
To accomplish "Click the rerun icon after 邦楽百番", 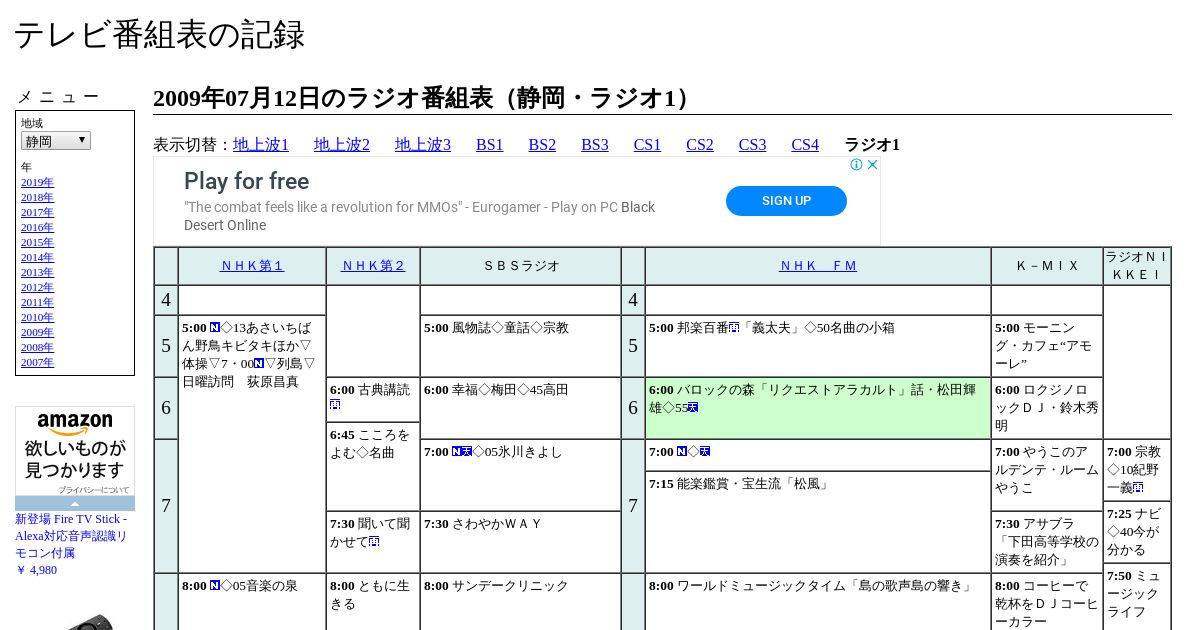I will (734, 328).
